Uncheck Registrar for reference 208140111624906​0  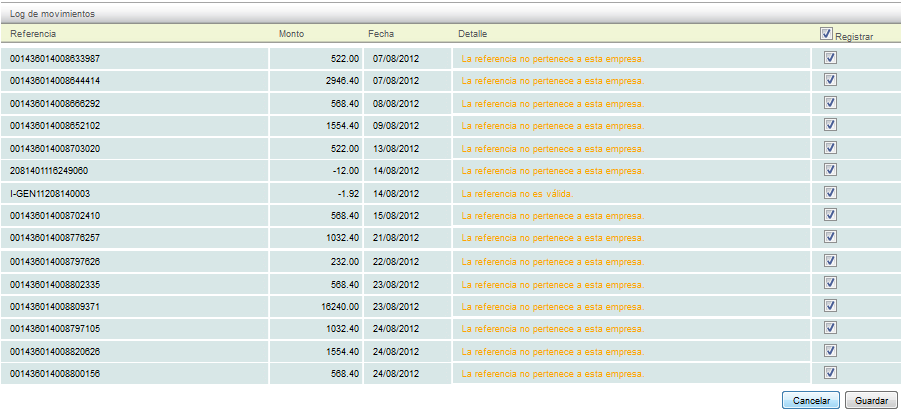tap(830, 170)
